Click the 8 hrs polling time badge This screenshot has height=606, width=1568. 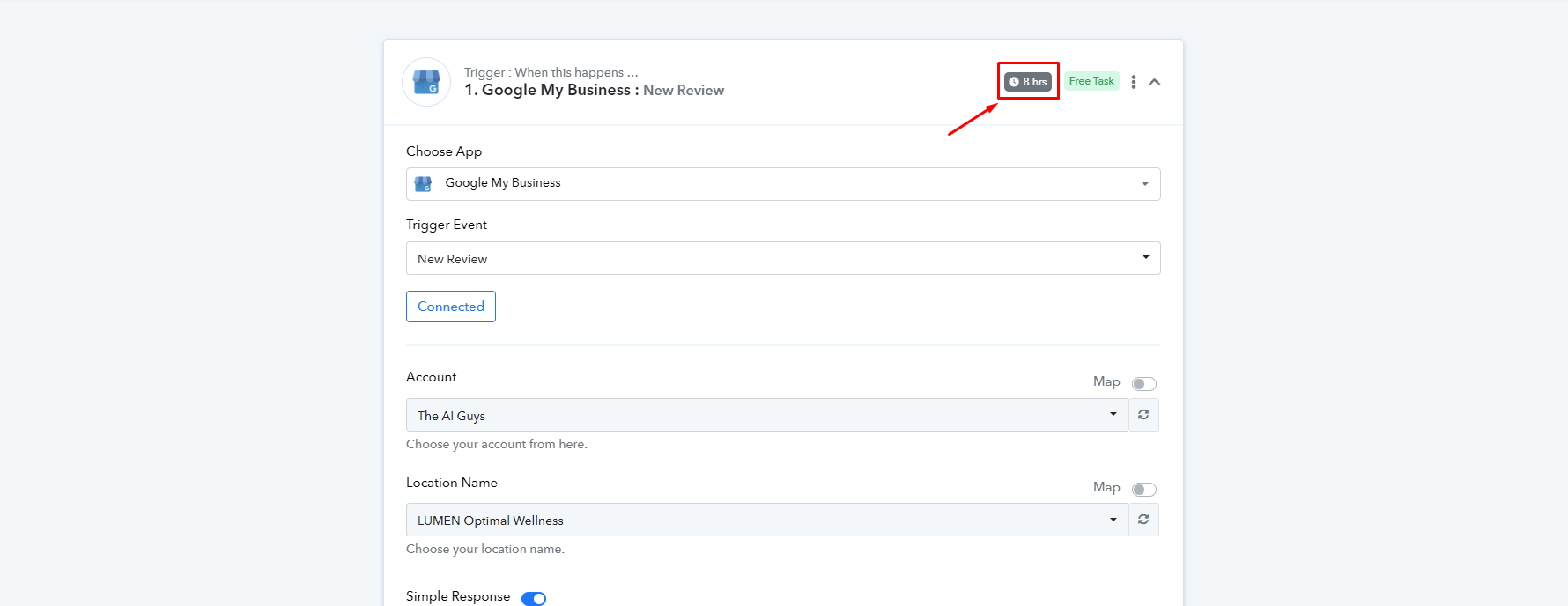point(1028,81)
